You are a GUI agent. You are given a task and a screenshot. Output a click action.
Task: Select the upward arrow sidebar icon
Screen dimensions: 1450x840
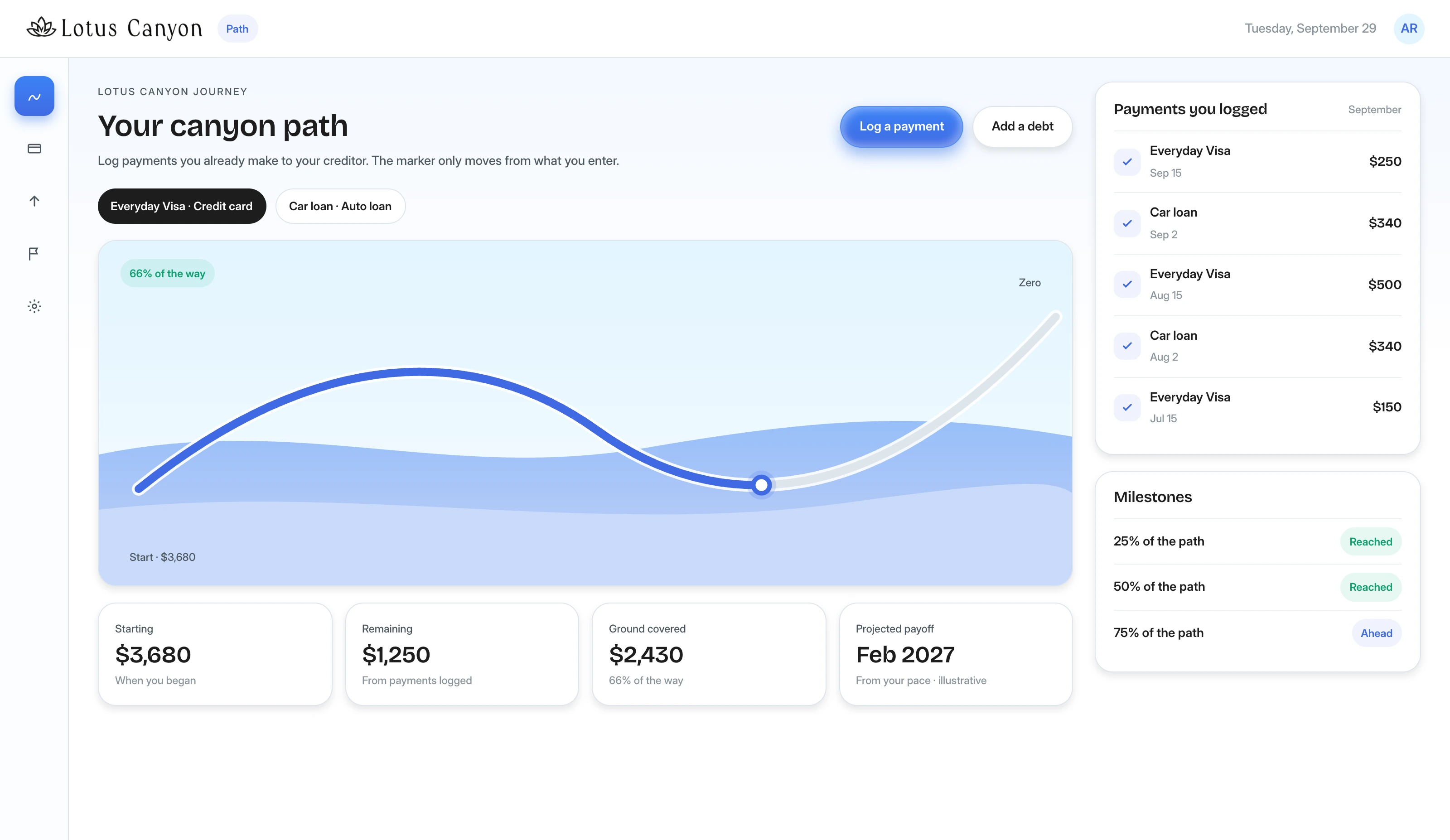click(x=34, y=201)
